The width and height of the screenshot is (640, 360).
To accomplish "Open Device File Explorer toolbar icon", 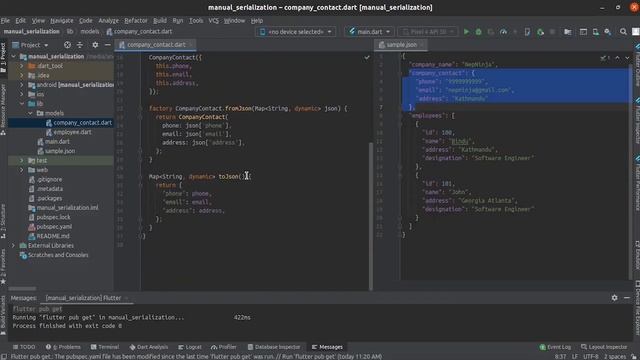I will point(568,32).
